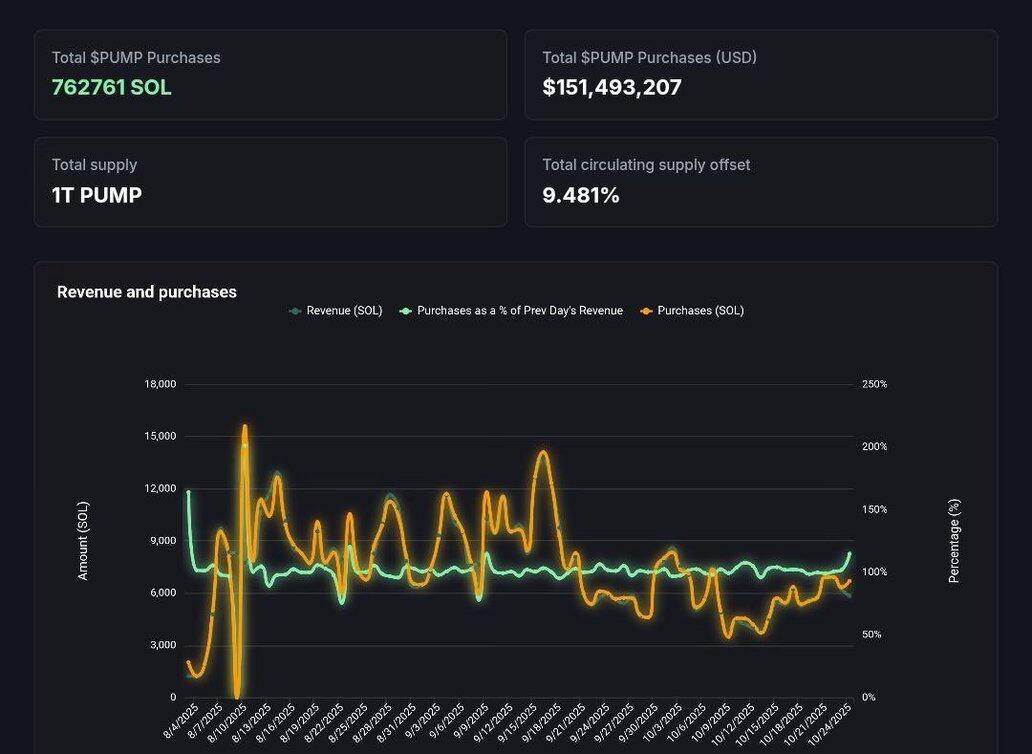This screenshot has height=754, width=1032.
Task: Hide the Purchases (SOL) series label
Action: point(700,311)
